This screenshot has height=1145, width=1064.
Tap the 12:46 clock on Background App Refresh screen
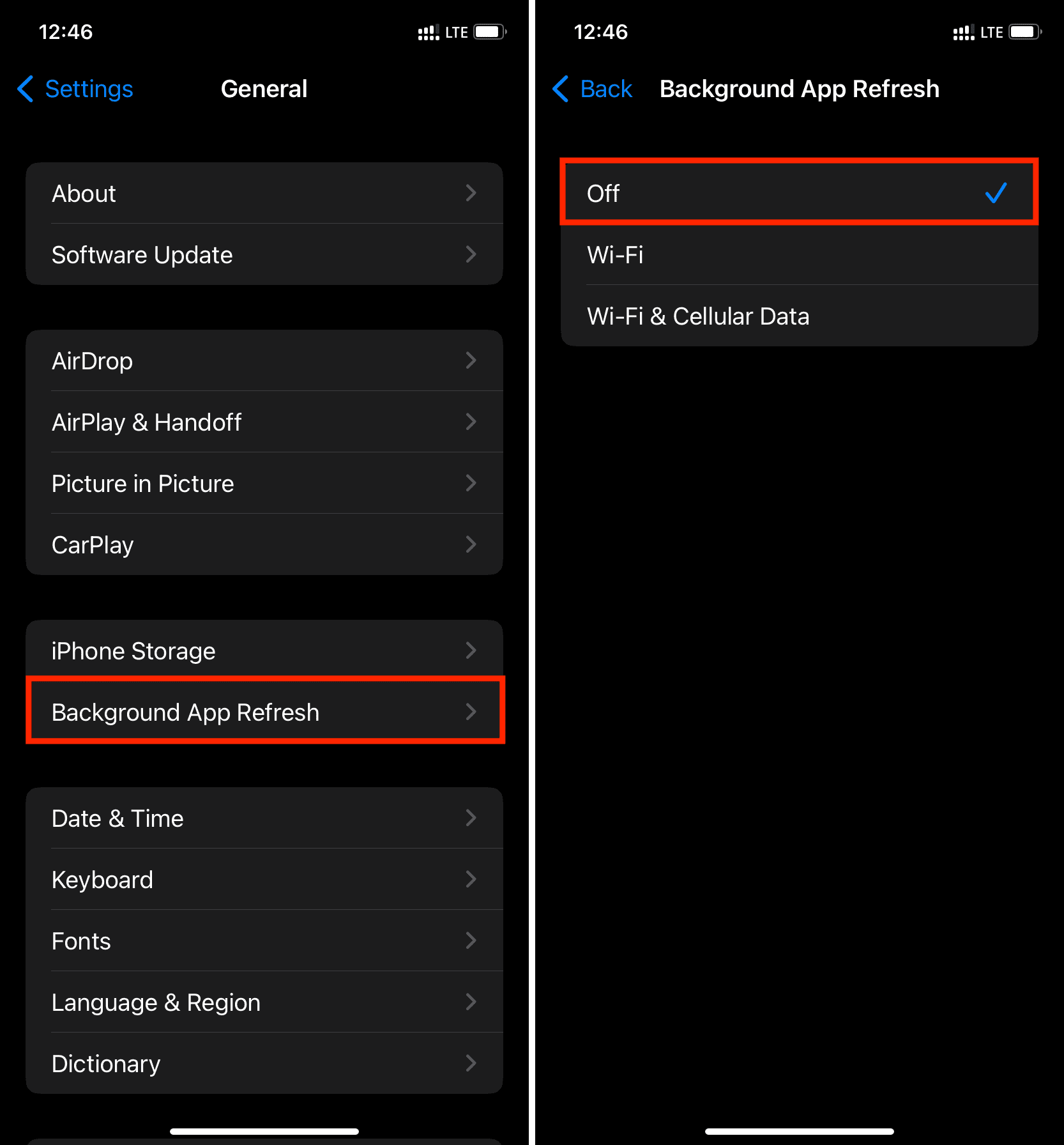click(601, 32)
